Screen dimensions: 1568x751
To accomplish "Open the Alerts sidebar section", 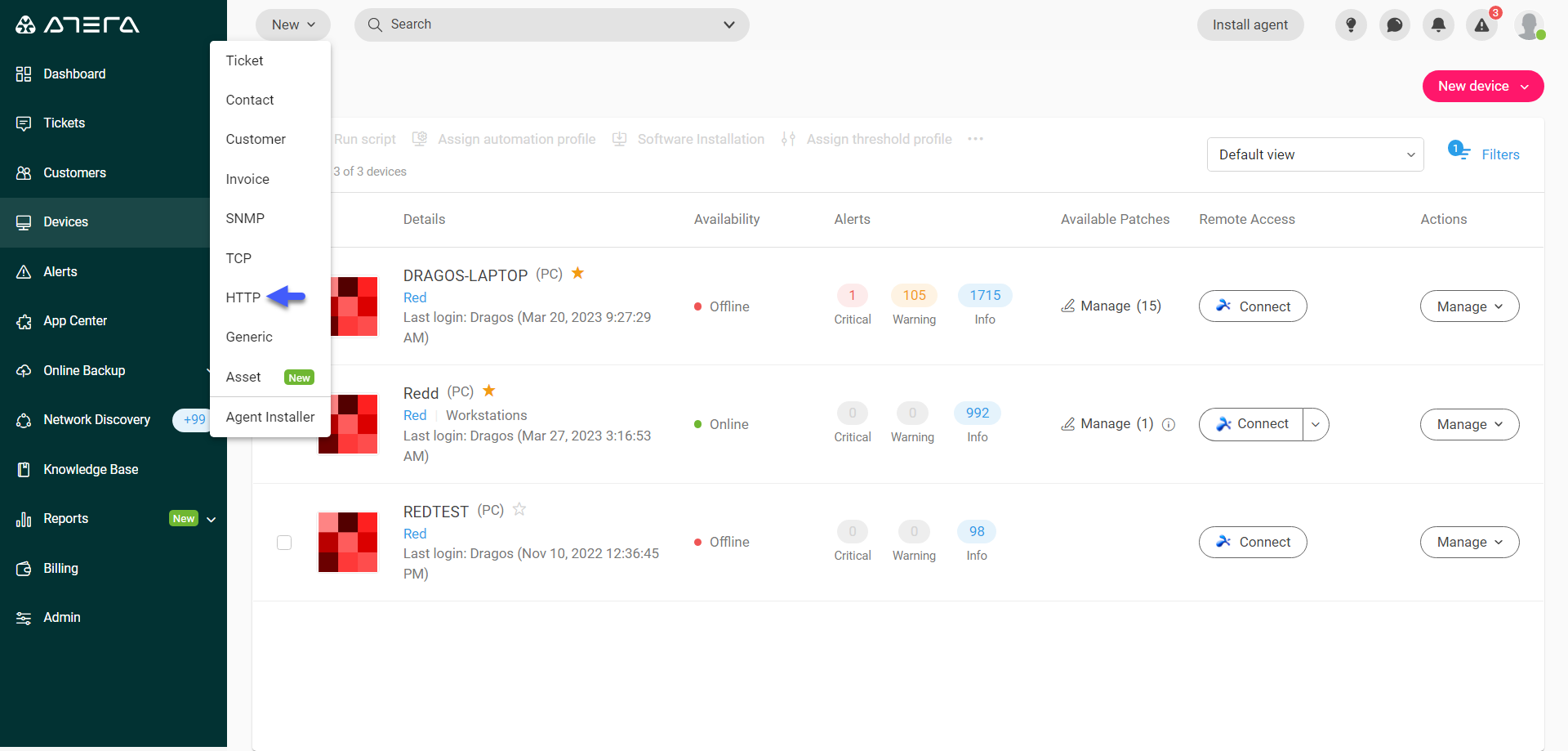I will (60, 272).
